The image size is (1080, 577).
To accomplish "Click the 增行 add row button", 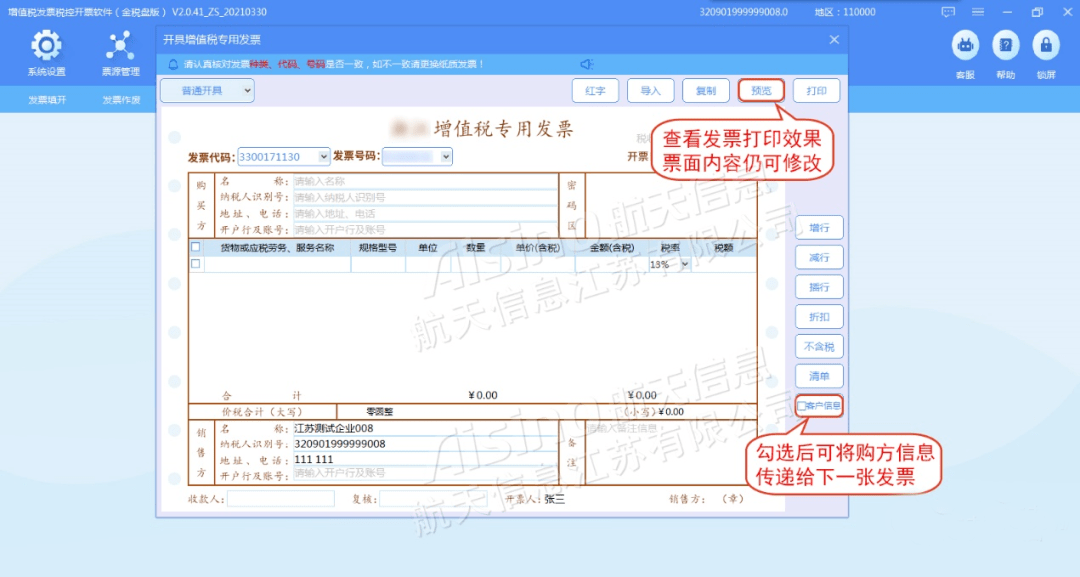I will tap(819, 228).
